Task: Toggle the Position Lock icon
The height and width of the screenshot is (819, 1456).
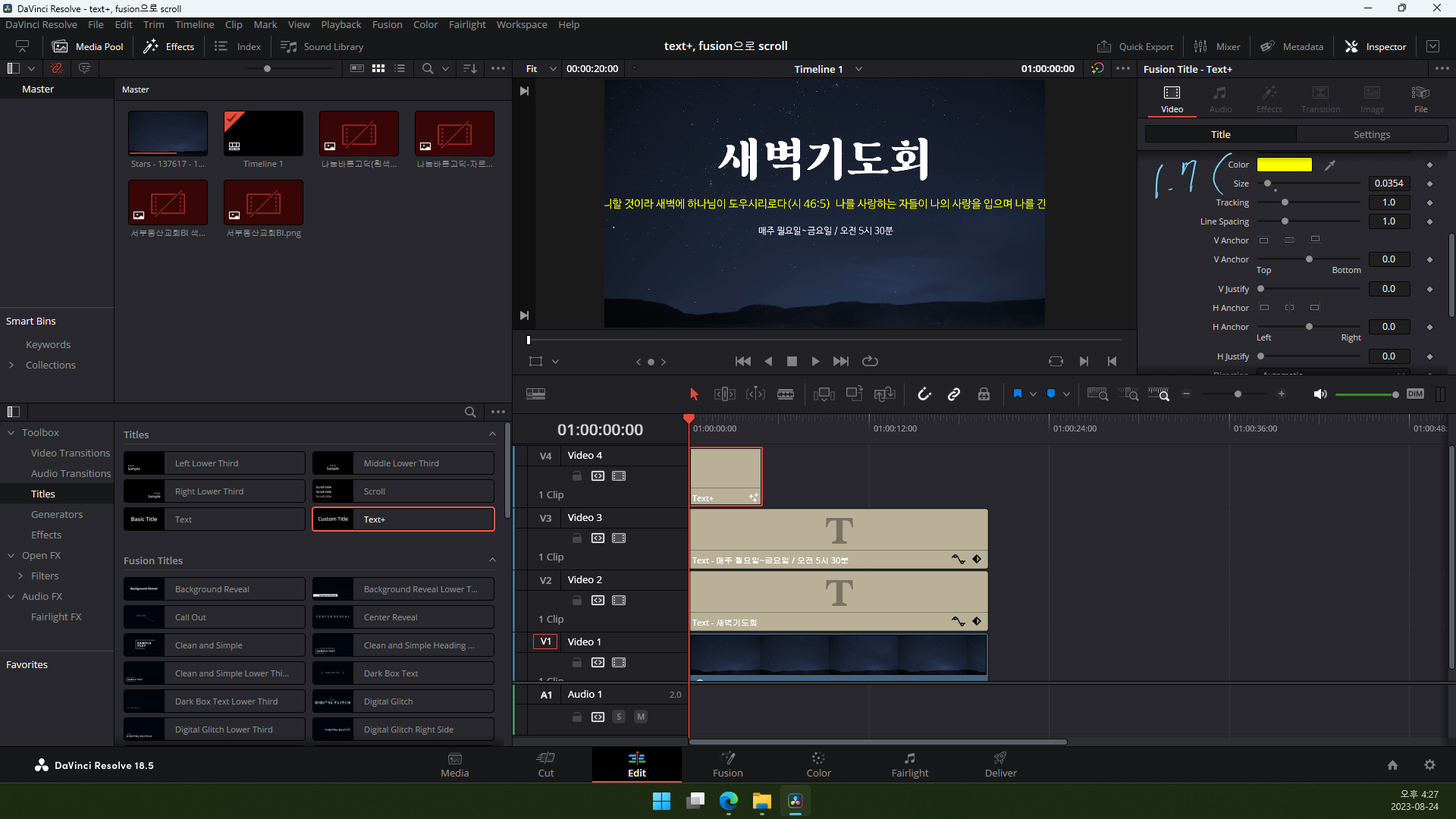Action: tap(984, 394)
